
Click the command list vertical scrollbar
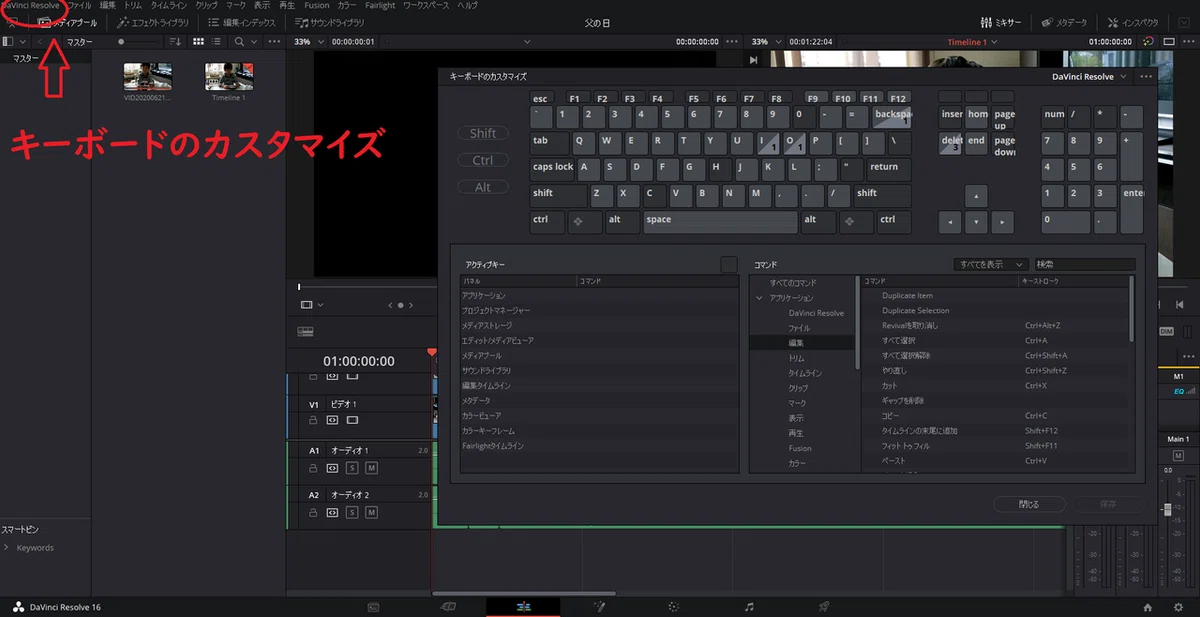tap(1132, 308)
